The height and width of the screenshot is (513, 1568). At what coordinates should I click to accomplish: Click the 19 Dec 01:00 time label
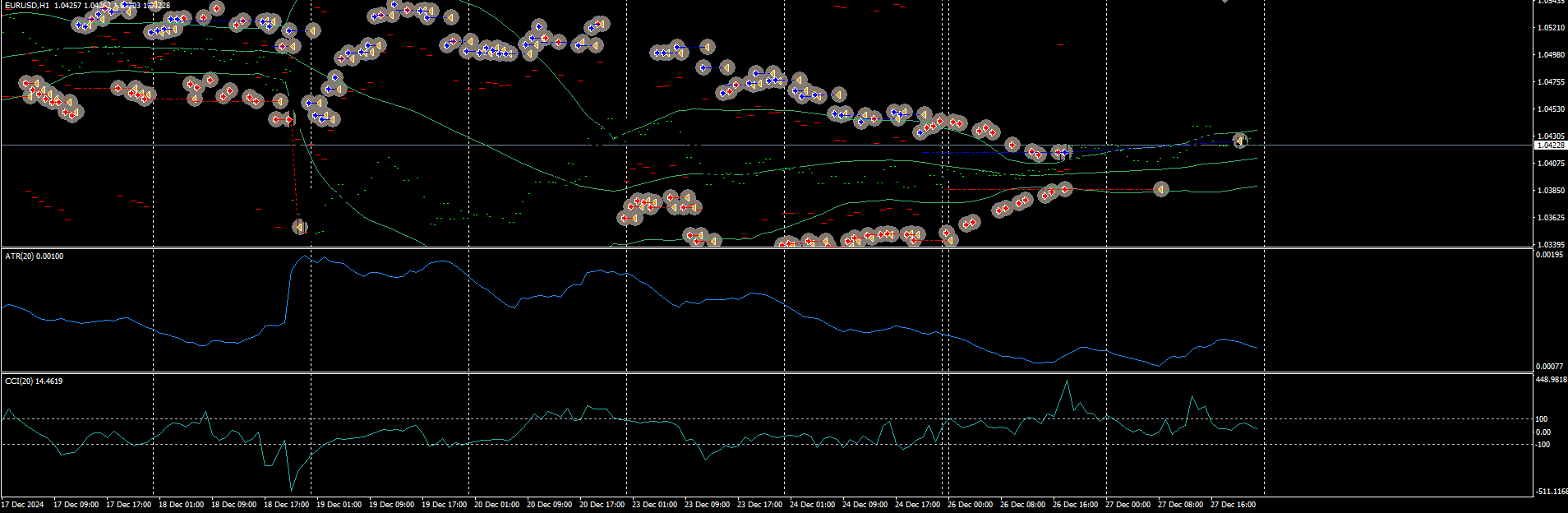(339, 505)
